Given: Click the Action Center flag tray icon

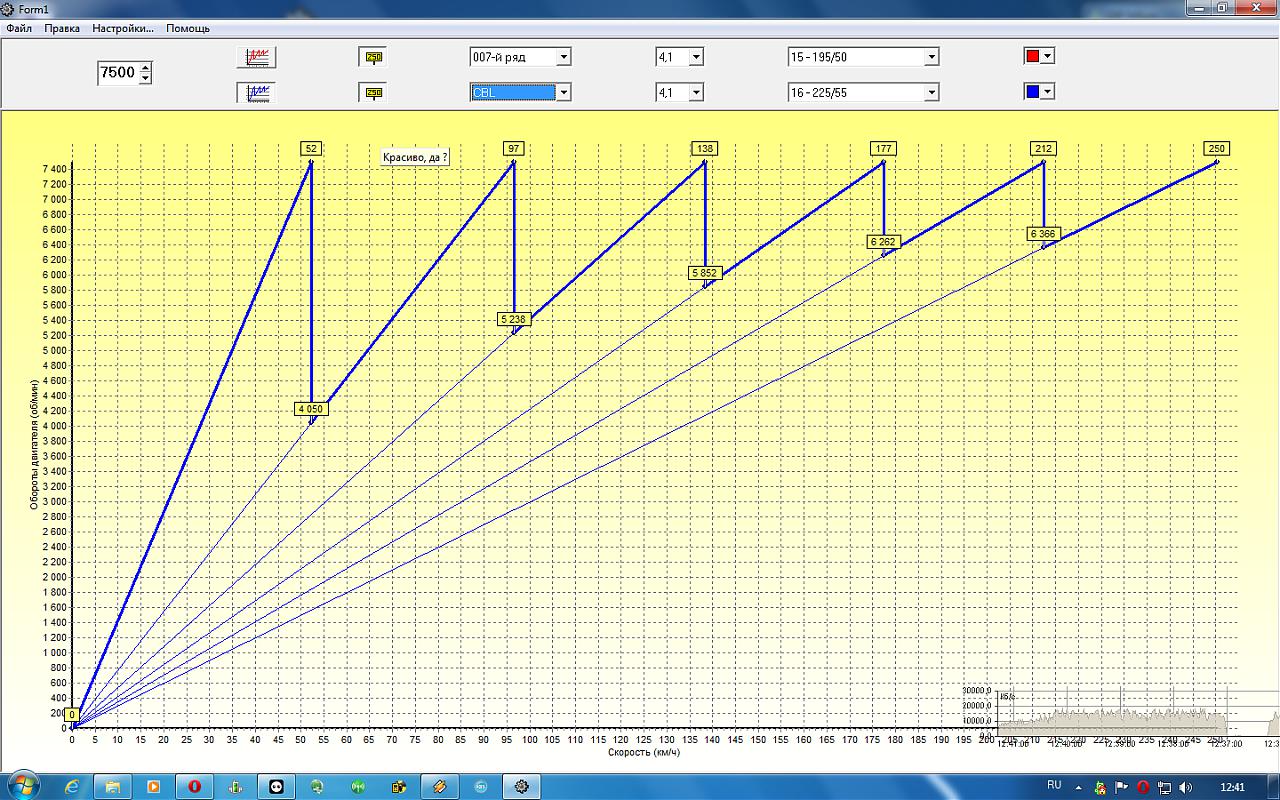Looking at the screenshot, I should (x=1122, y=787).
